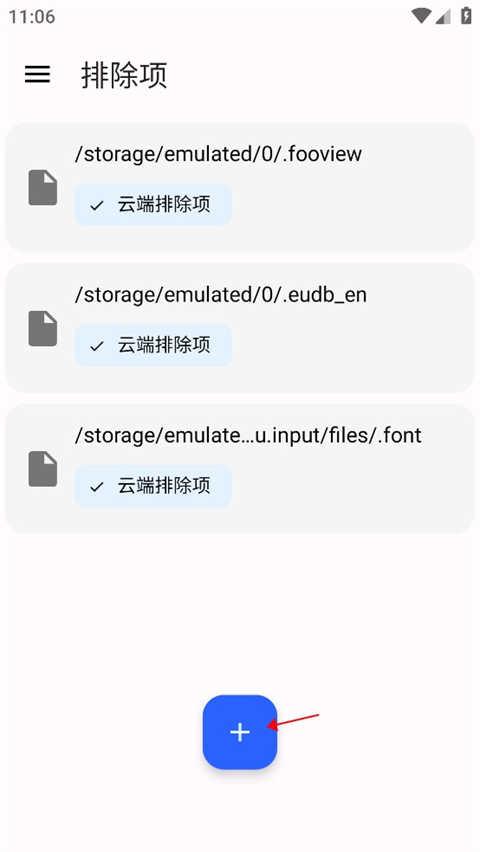This screenshot has height=852, width=480.
Task: Tap the blue plus add button
Action: tap(240, 732)
